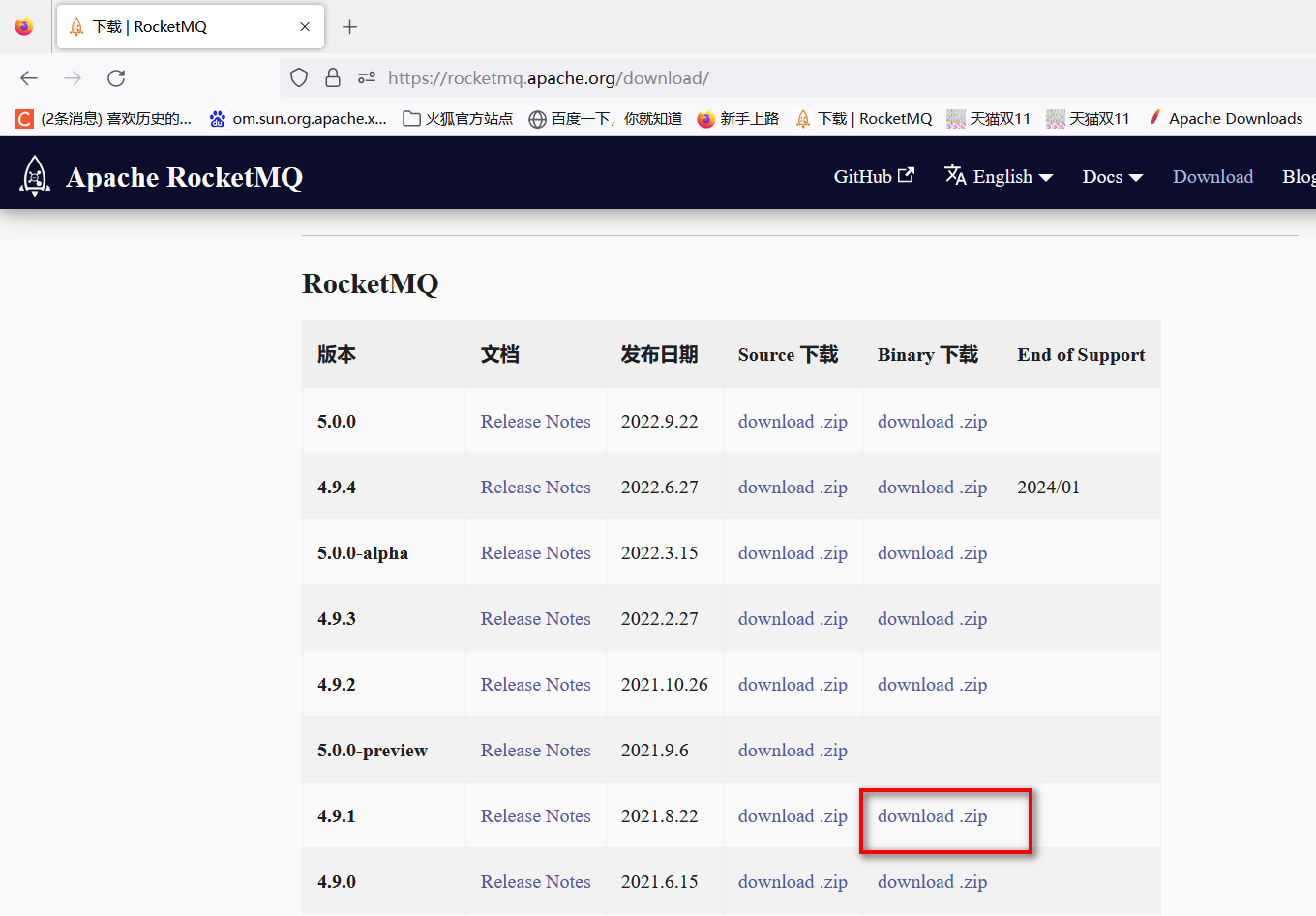Open Release Notes for 5.0.0-preview
This screenshot has height=916, width=1316.
[535, 751]
